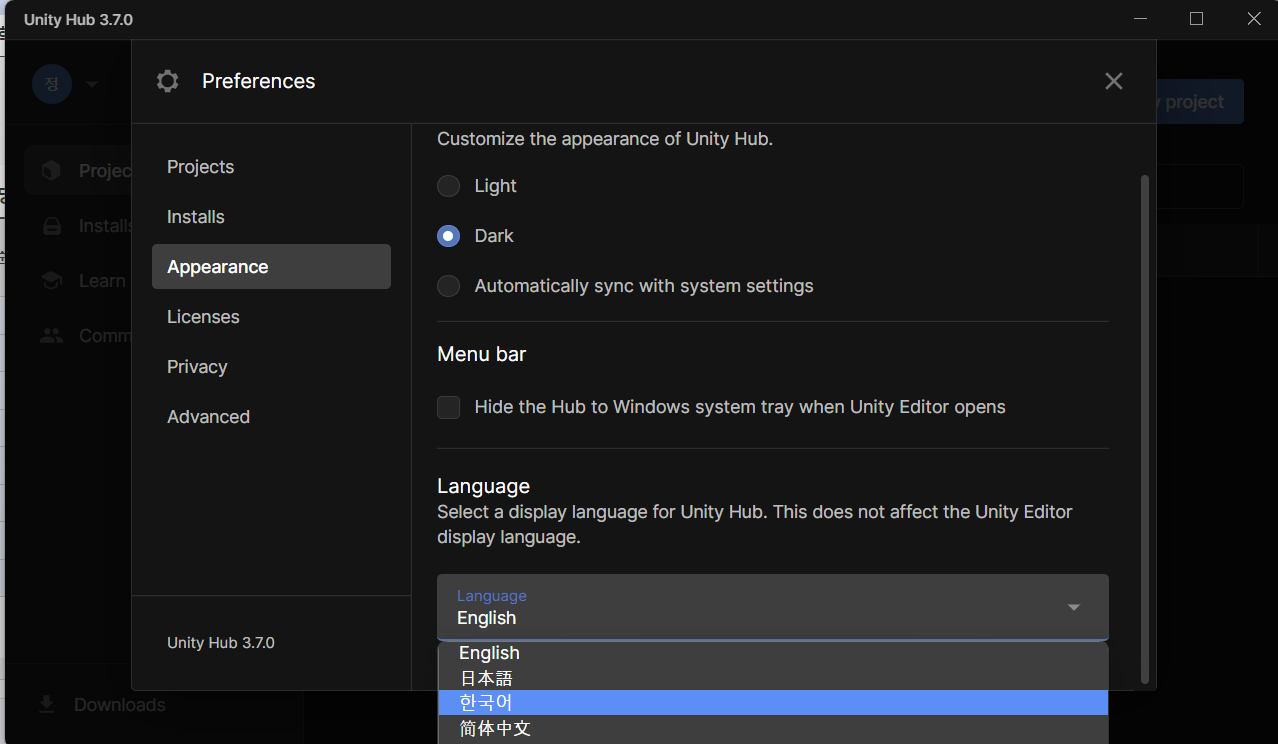Open the account avatar in Unity Hub
The width and height of the screenshot is (1278, 744).
click(x=52, y=84)
